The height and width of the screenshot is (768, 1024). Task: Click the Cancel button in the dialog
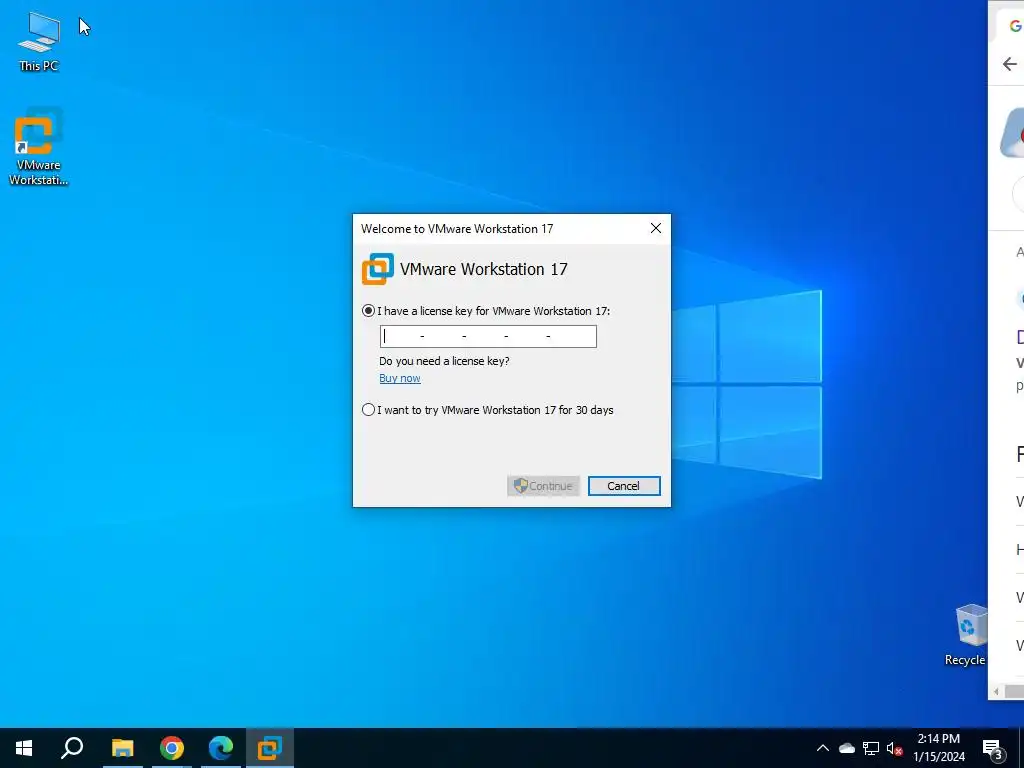point(624,486)
